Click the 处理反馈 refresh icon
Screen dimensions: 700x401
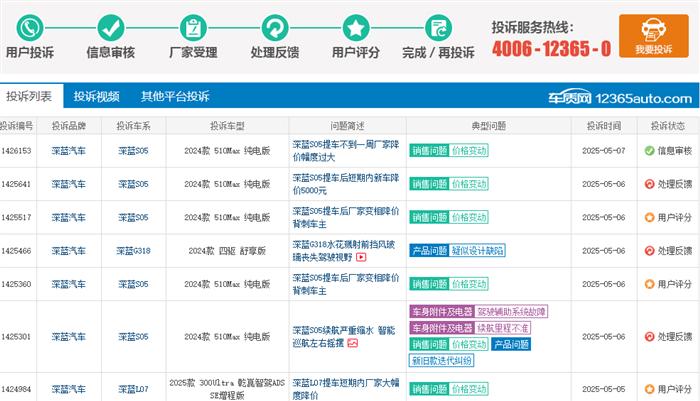tap(274, 27)
